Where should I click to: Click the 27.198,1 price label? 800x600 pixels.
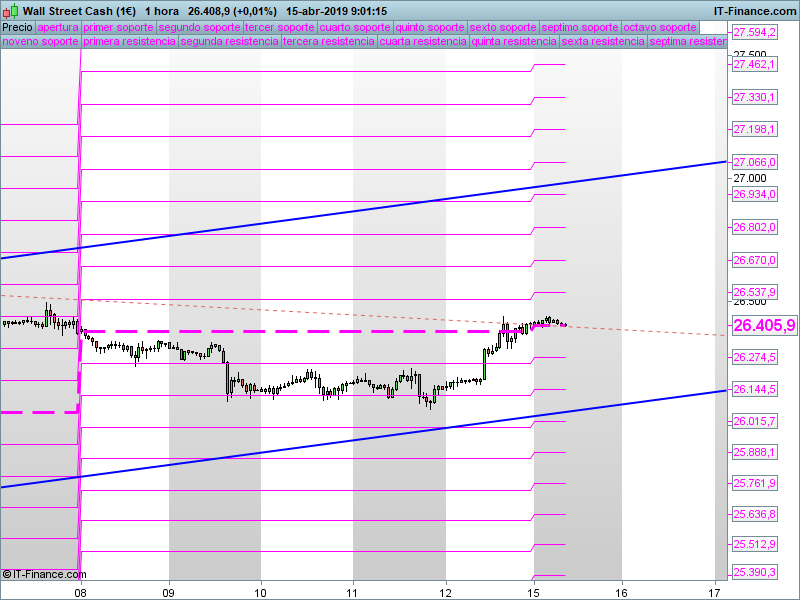pyautogui.click(x=755, y=129)
